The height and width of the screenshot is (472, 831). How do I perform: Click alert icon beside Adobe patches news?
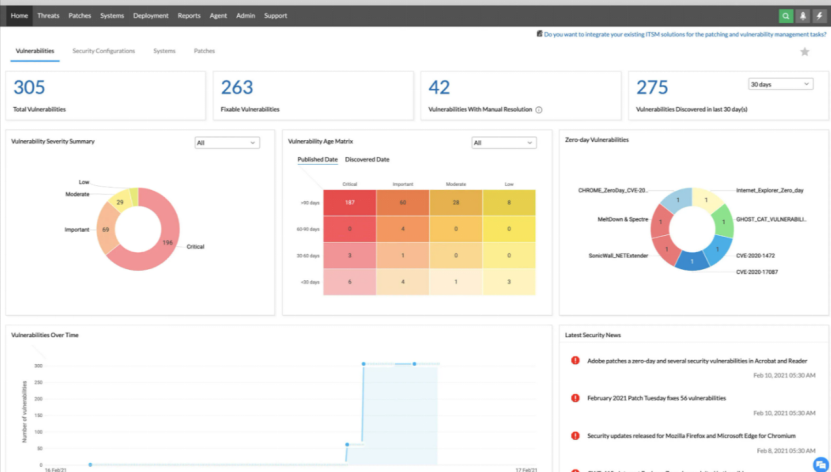[575, 360]
